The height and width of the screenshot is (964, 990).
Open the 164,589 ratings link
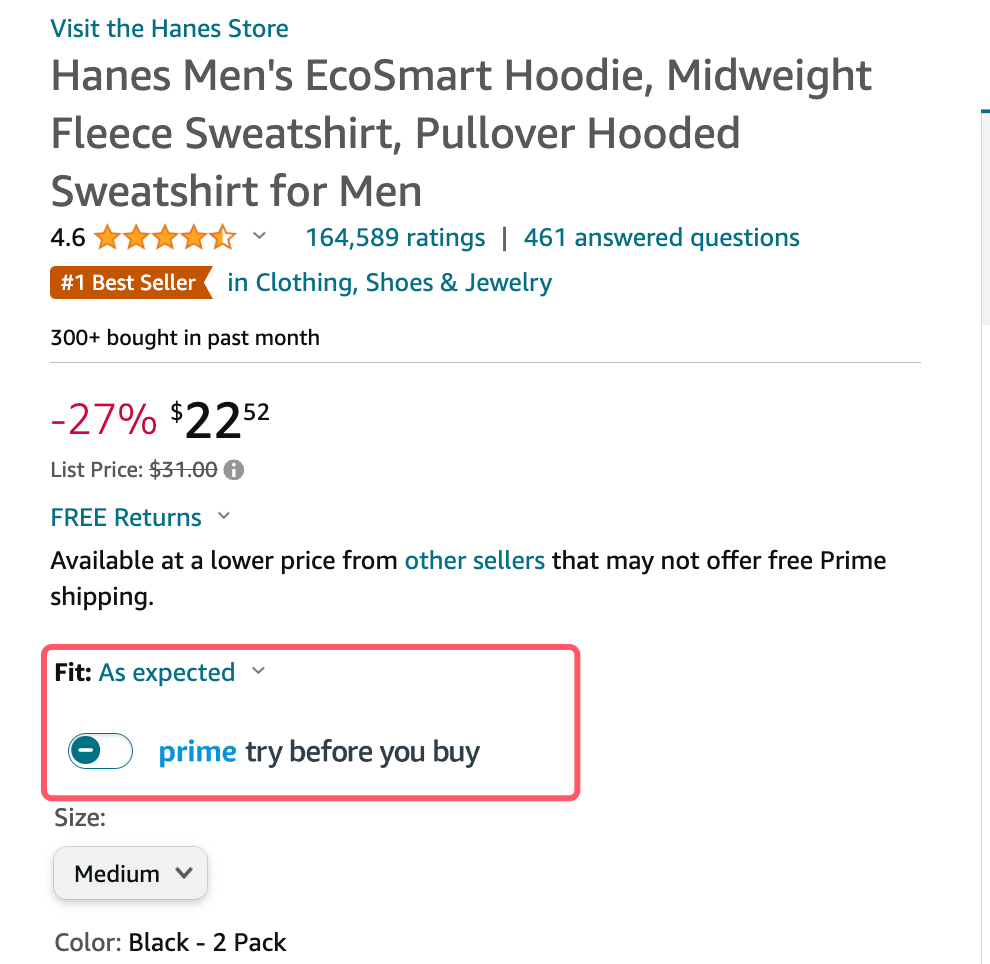tap(395, 238)
